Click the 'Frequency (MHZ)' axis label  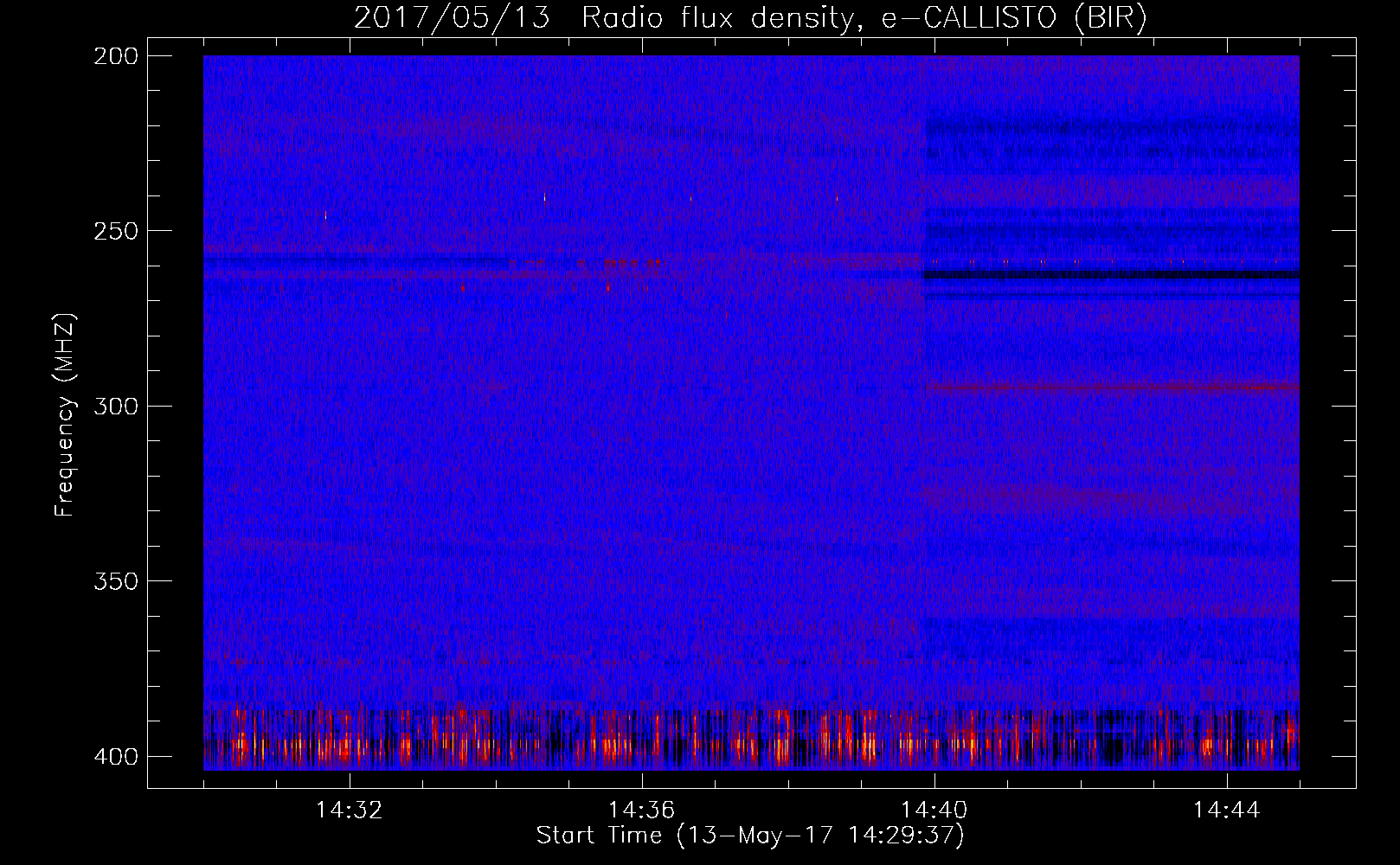coord(65,413)
